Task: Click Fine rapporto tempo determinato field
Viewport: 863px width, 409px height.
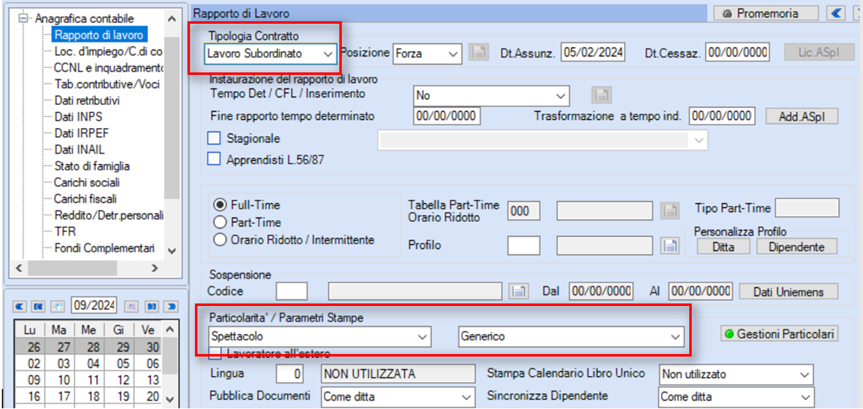Action: [x=446, y=116]
